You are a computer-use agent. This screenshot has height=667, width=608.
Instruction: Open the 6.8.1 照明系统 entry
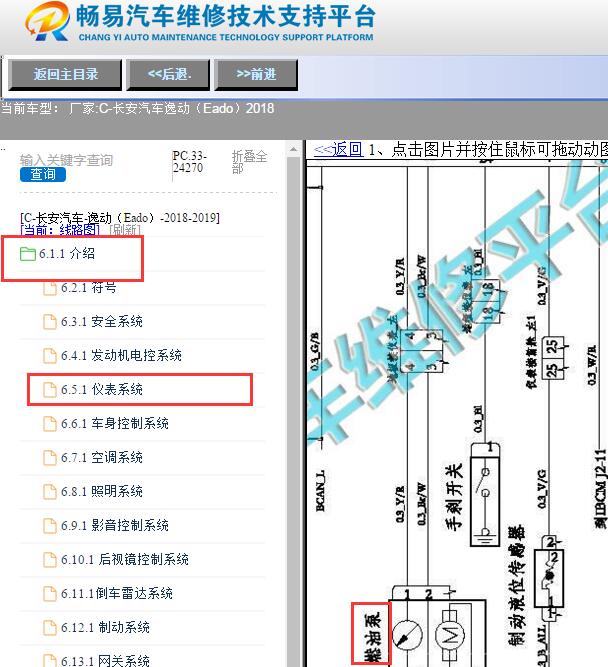[102, 492]
